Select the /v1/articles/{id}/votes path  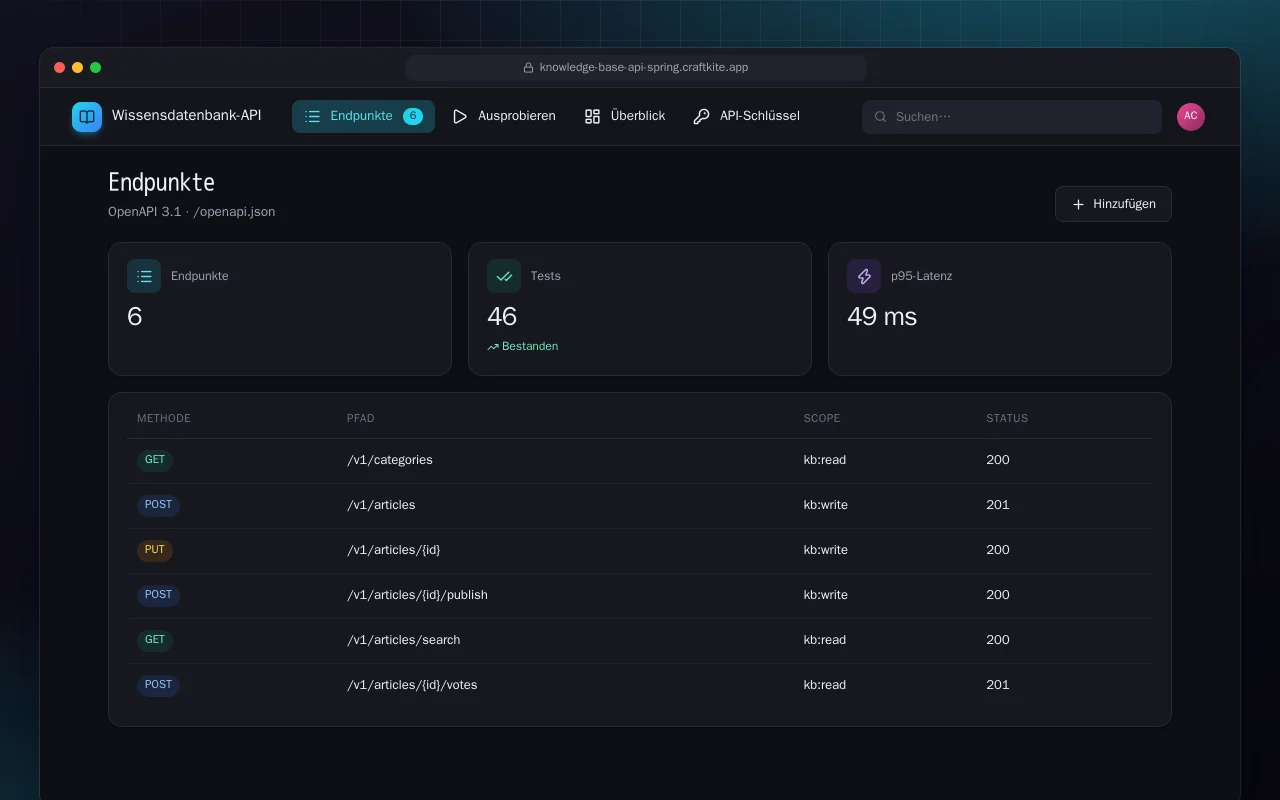[x=412, y=685]
